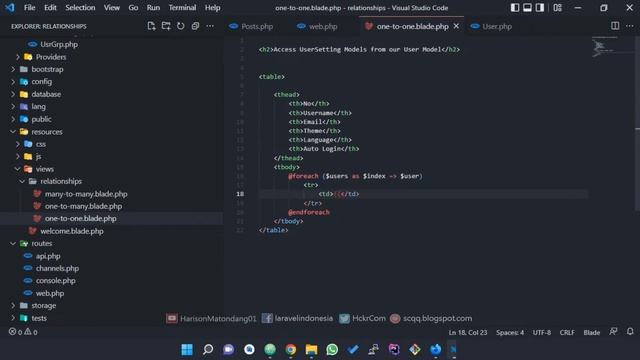Click feedback icon in status bar
This screenshot has width=640, height=360.
click(613, 332)
